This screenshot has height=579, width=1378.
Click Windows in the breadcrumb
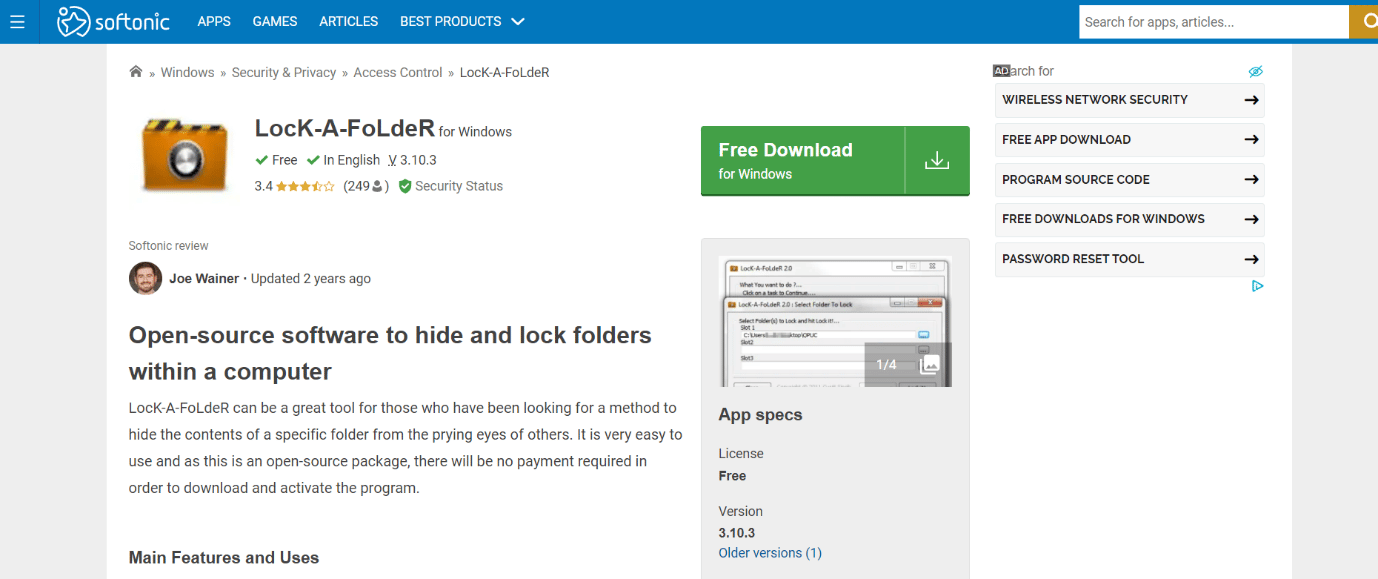187,72
